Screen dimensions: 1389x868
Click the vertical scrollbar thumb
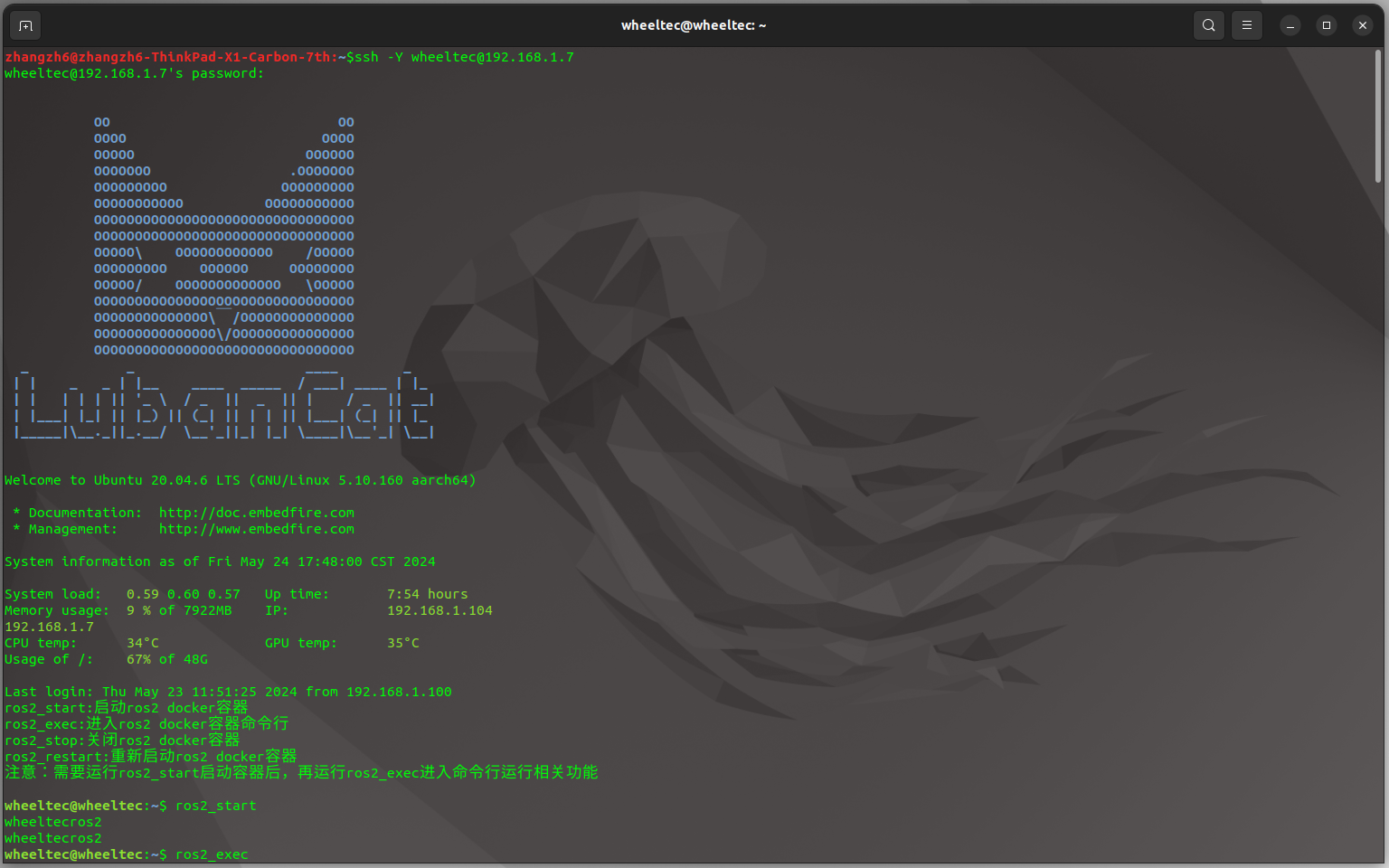(1378, 117)
